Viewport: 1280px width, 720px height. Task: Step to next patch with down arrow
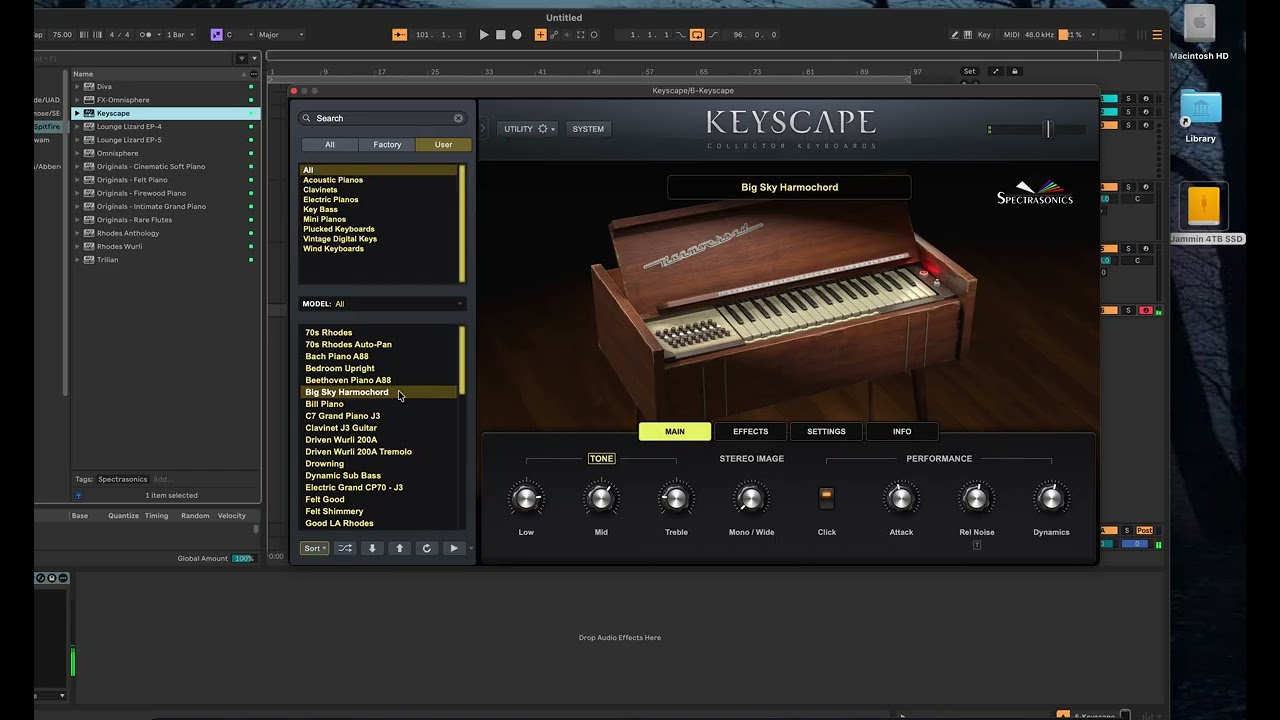tap(372, 548)
